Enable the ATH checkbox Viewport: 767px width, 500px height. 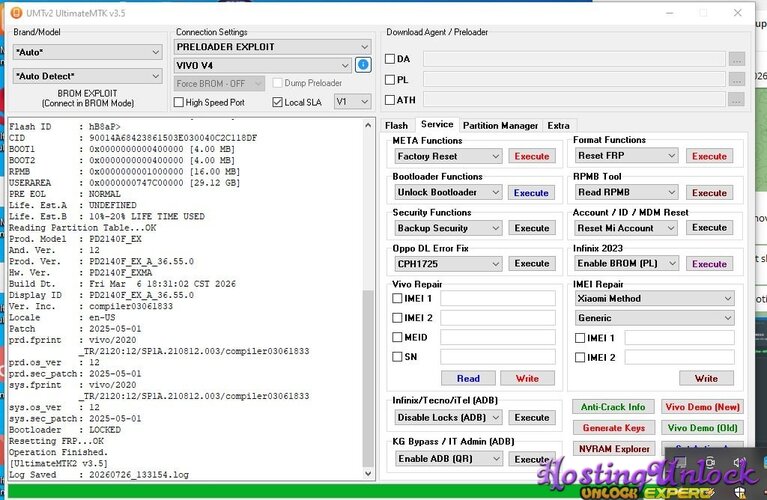(x=390, y=100)
